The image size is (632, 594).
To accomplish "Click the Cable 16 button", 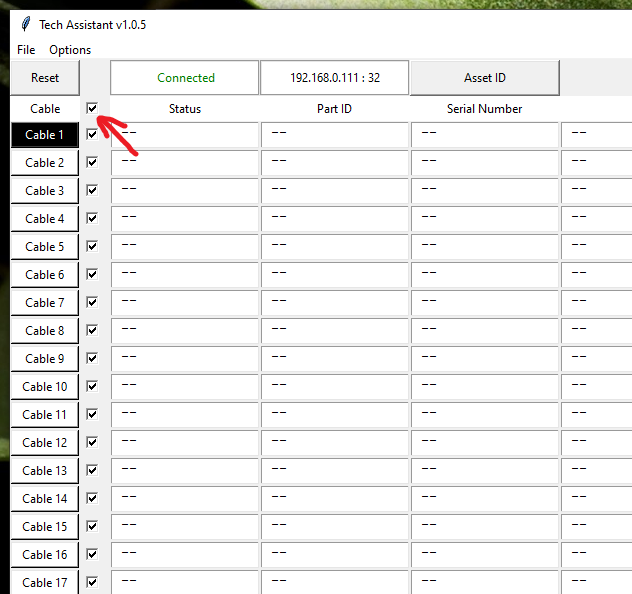I will pos(45,555).
